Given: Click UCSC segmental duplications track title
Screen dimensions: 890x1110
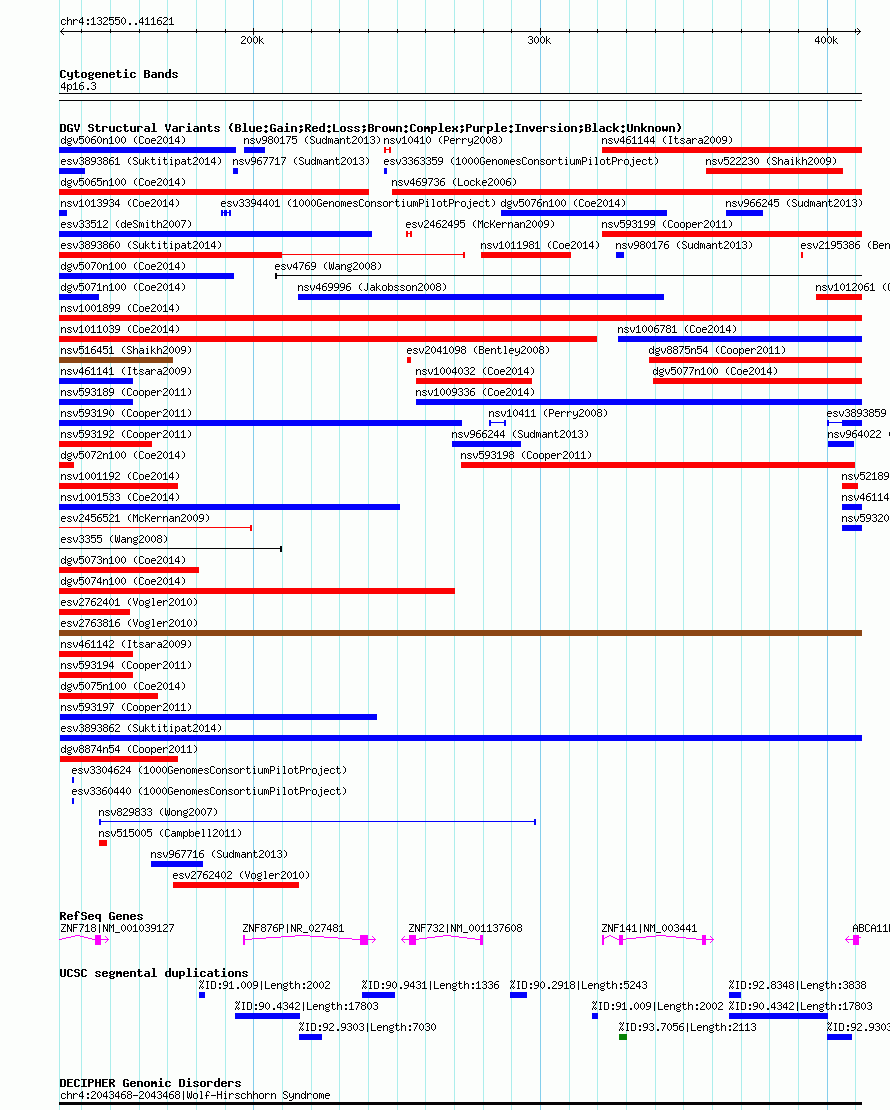Looking at the screenshot, I should pos(154,973).
